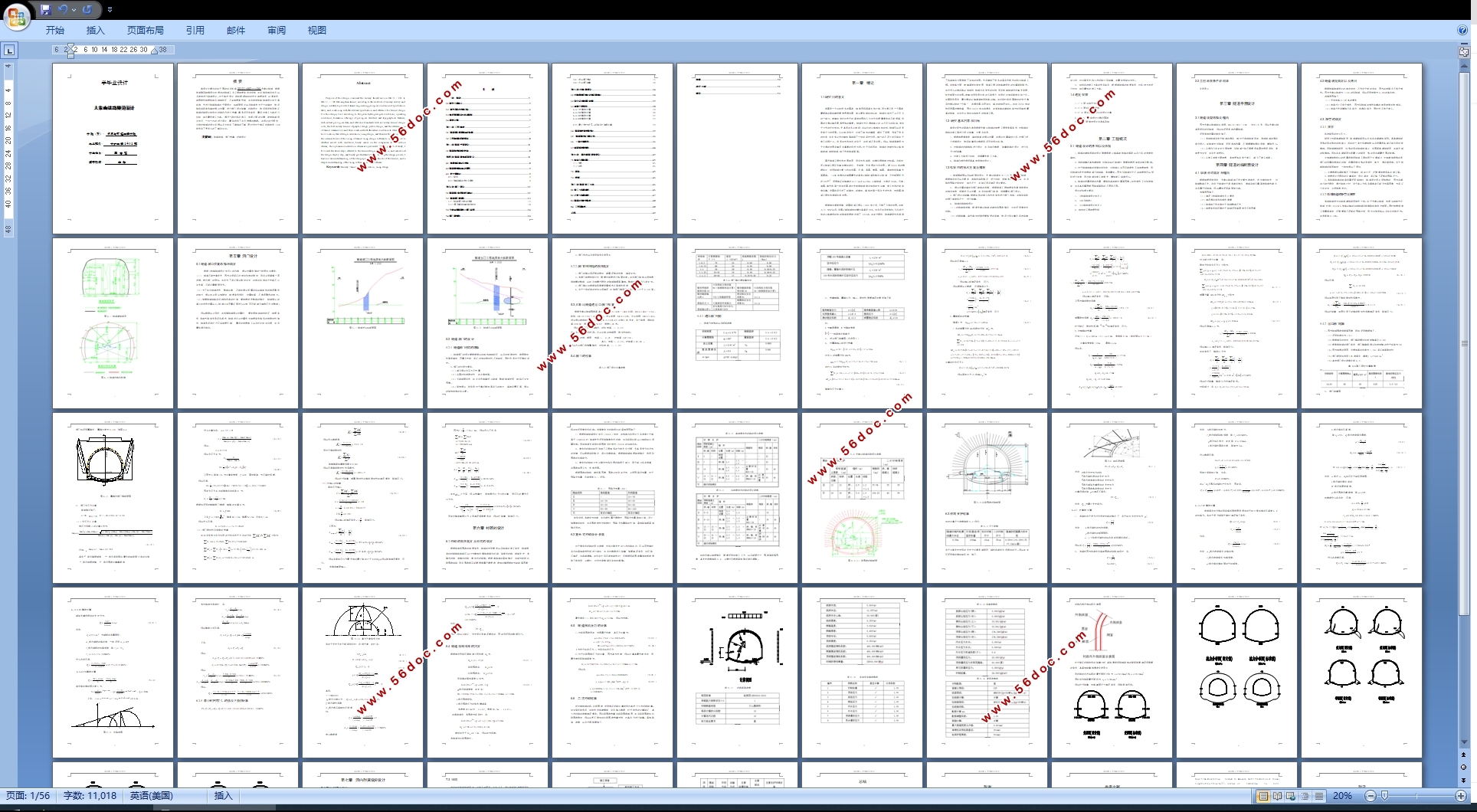Open Customize Quick Access Toolbar dropdown
This screenshot has width=1477, height=812.
(x=110, y=10)
